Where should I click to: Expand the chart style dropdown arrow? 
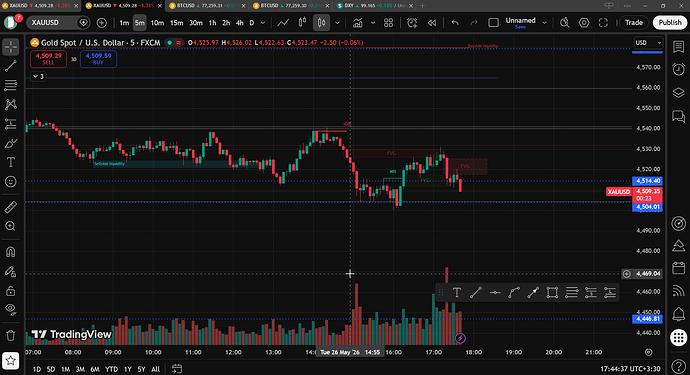coord(337,23)
